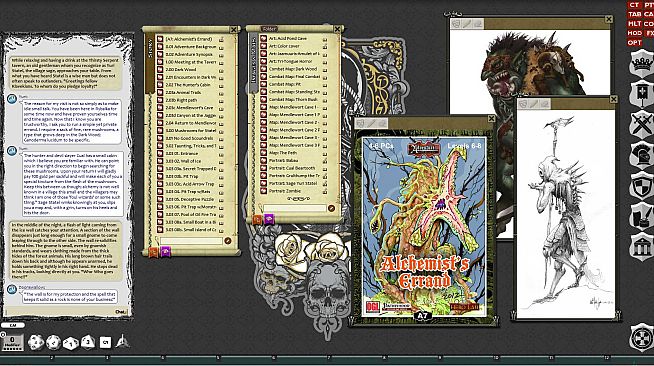Open the Chat mode label
The width and height of the screenshot is (654, 366).
[x=121, y=311]
